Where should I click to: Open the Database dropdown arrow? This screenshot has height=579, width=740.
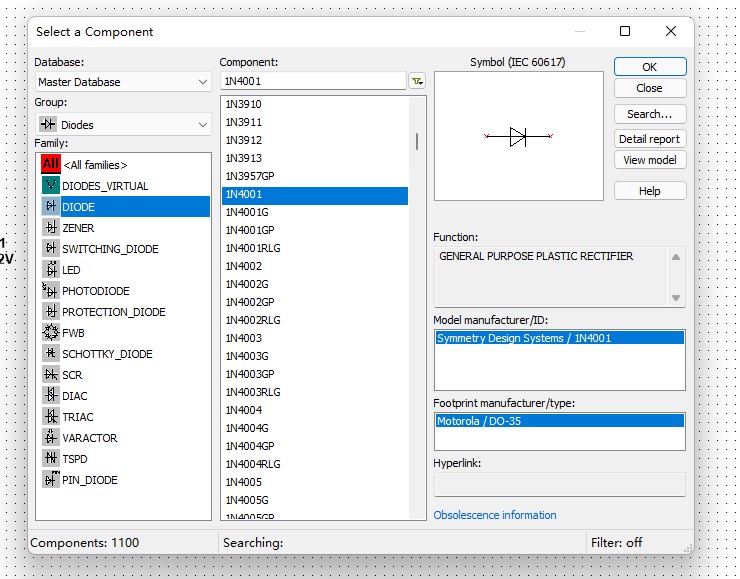pos(203,82)
